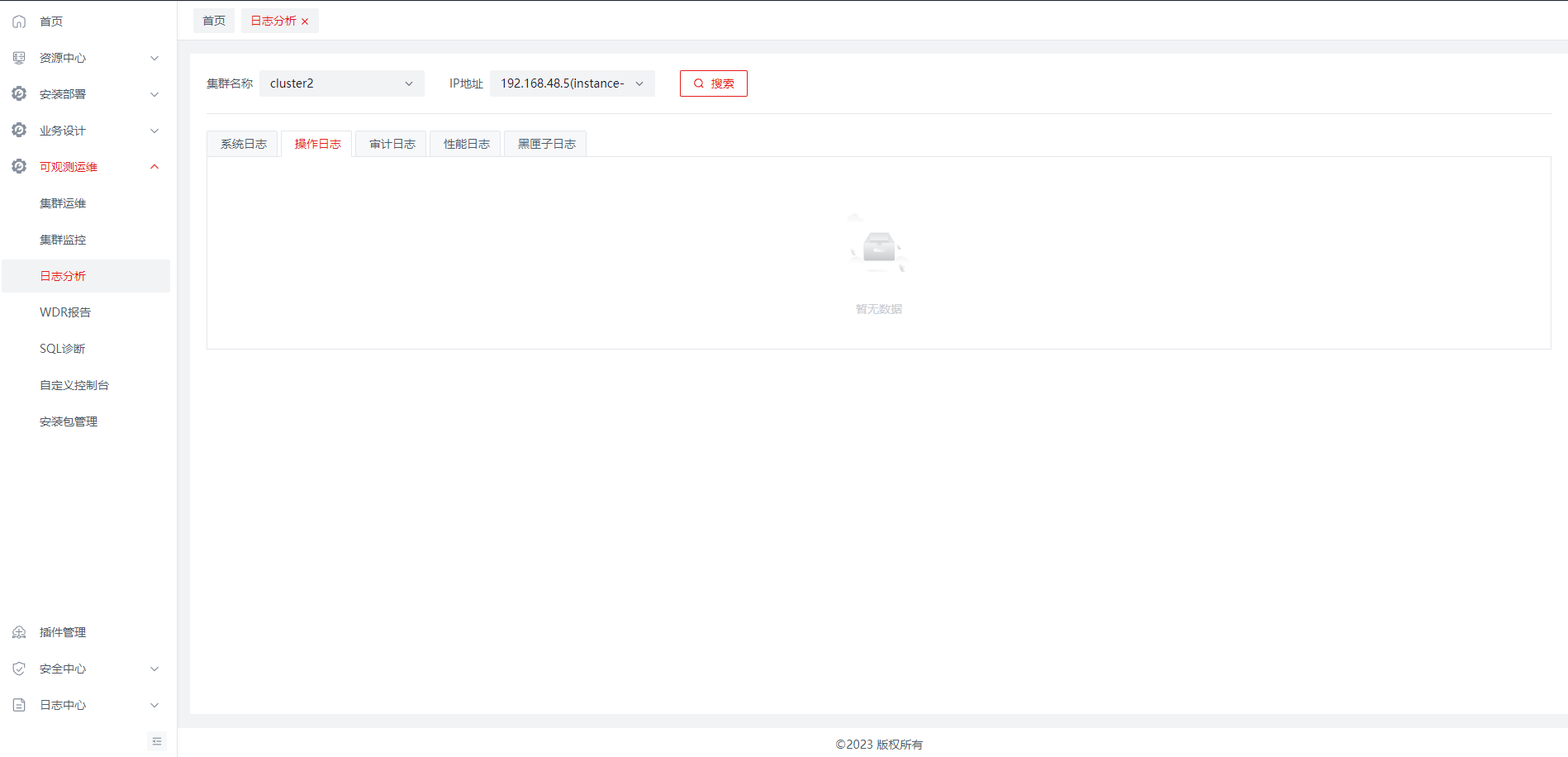This screenshot has width=1568, height=757.
Task: Select the 黑匣子日志 tab
Action: click(x=546, y=144)
